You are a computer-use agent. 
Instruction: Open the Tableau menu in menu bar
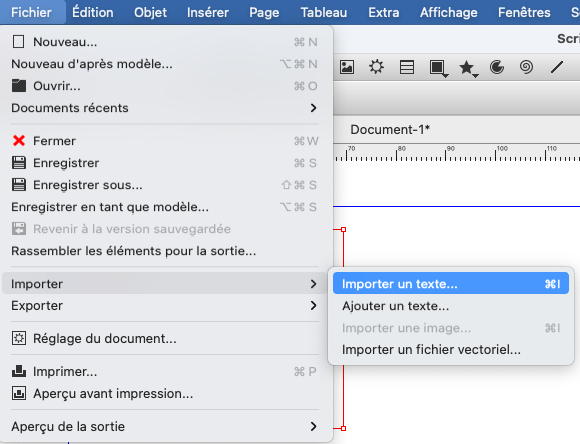pyautogui.click(x=324, y=12)
